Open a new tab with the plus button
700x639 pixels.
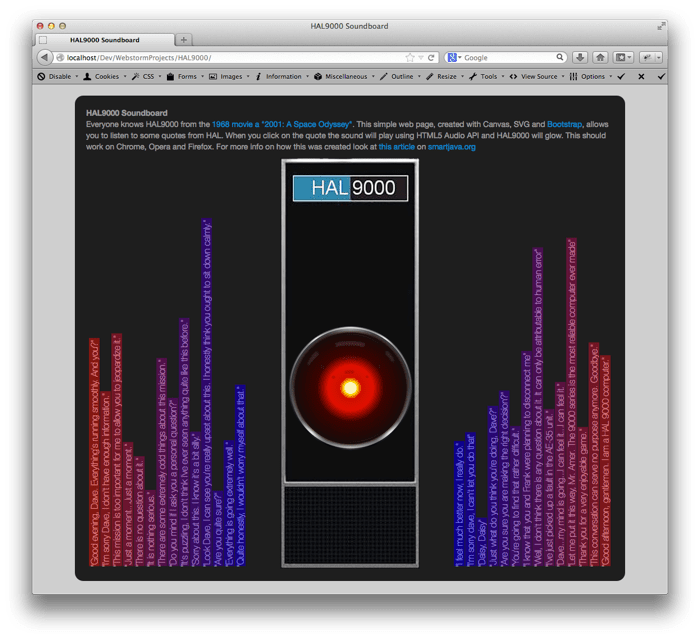(183, 40)
